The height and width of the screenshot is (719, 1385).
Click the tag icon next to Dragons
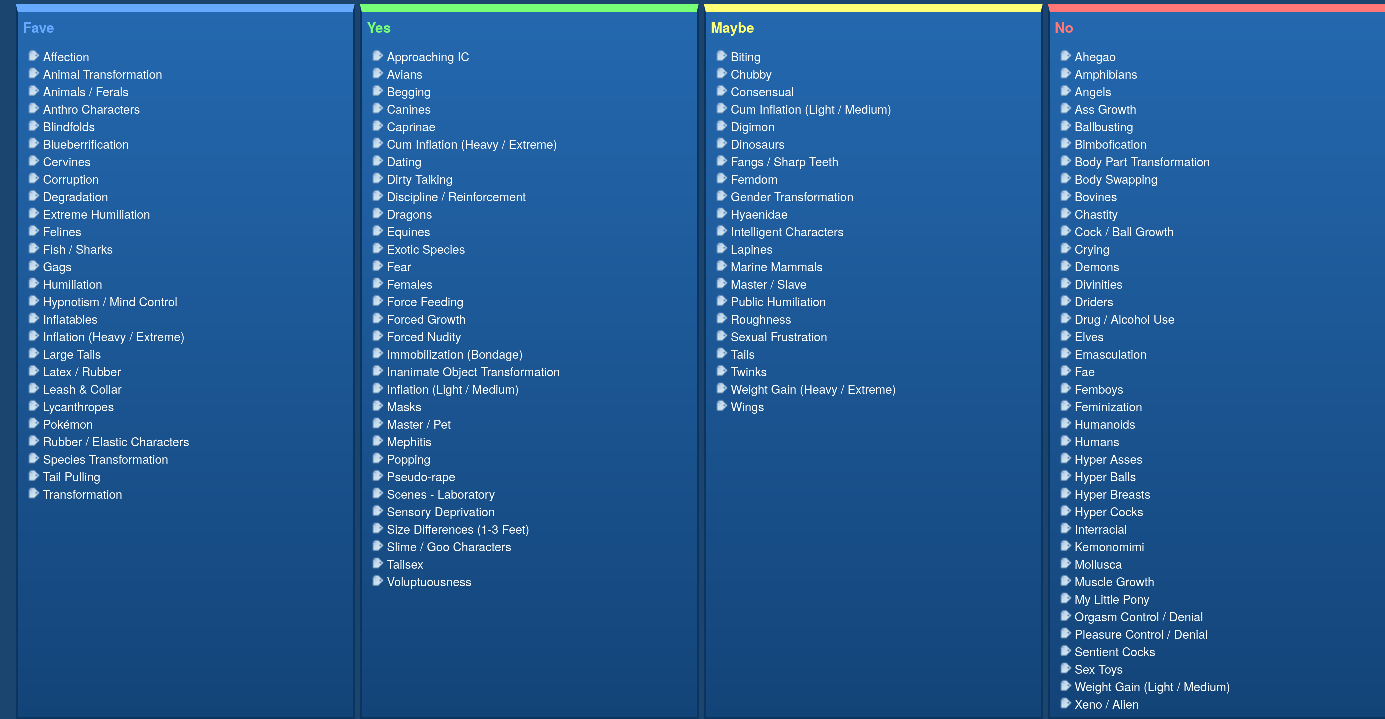tap(378, 214)
